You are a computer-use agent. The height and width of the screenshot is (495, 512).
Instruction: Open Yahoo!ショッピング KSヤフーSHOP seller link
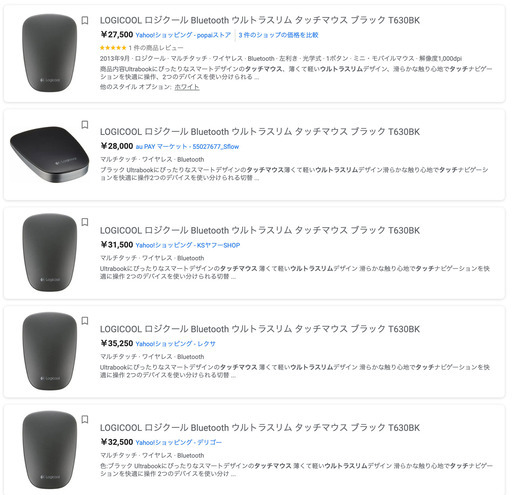tap(188, 245)
